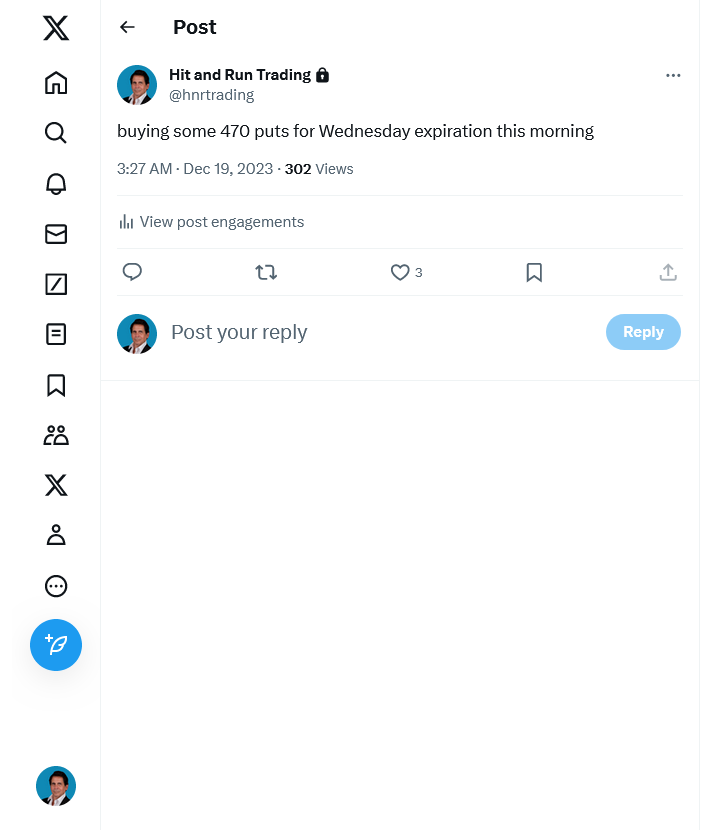724x830 pixels.
Task: Open the Notifications bell icon
Action: [x=56, y=184]
